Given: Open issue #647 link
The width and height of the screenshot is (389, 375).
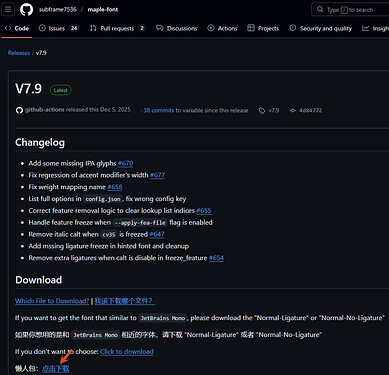Looking at the screenshot, I should click(157, 234).
